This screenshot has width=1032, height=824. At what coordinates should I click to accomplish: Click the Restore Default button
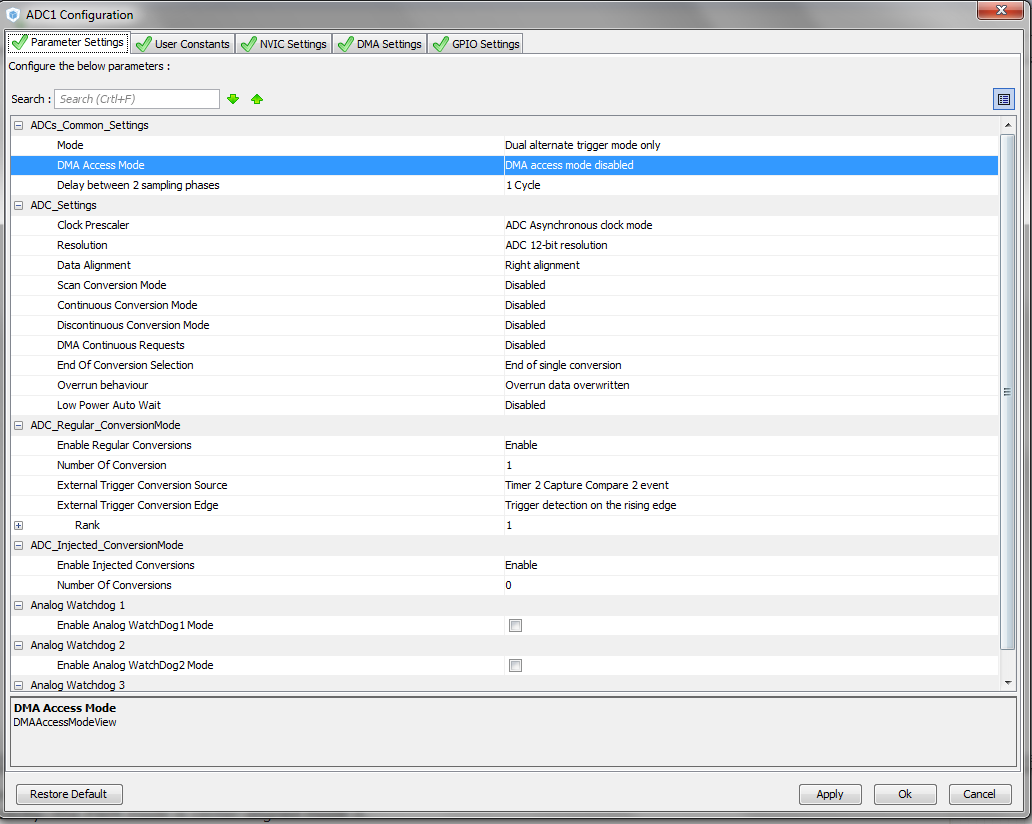click(x=68, y=794)
